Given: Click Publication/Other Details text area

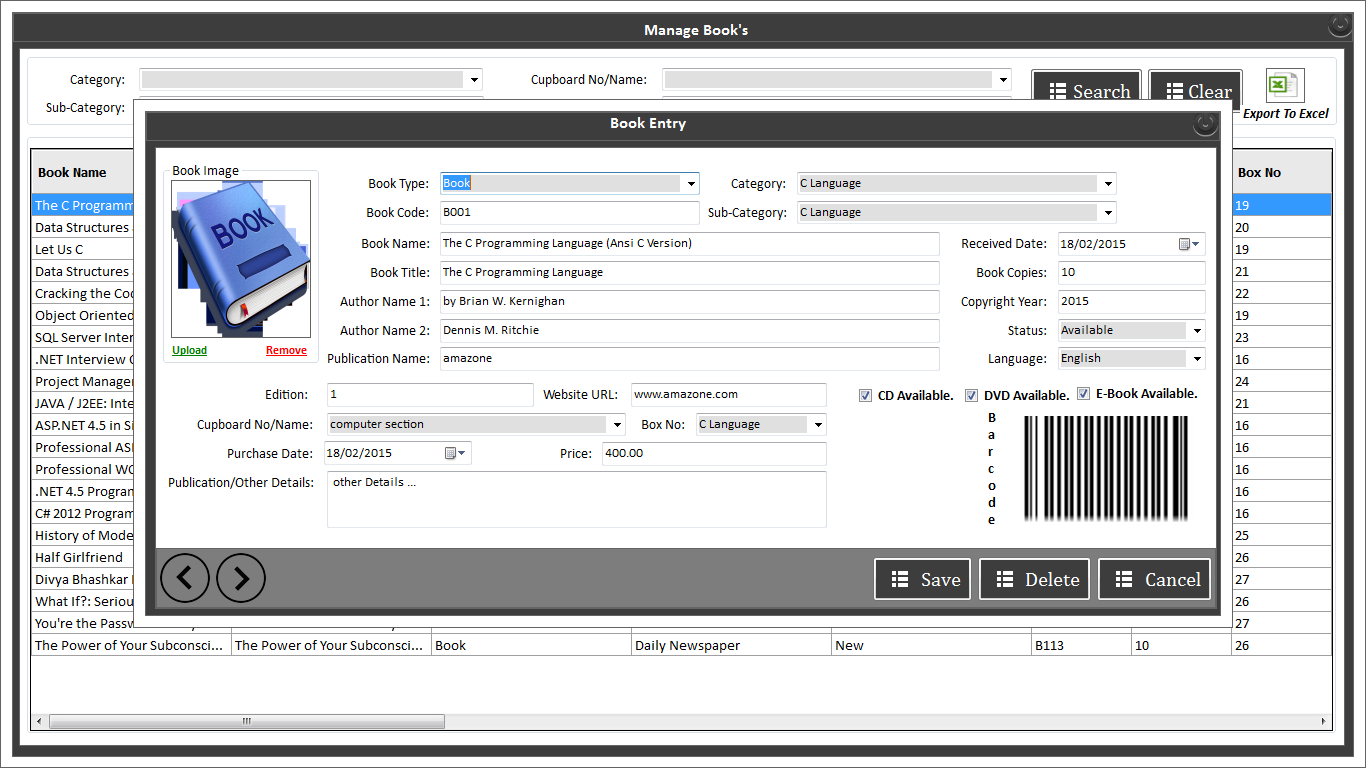Looking at the screenshot, I should [577, 499].
